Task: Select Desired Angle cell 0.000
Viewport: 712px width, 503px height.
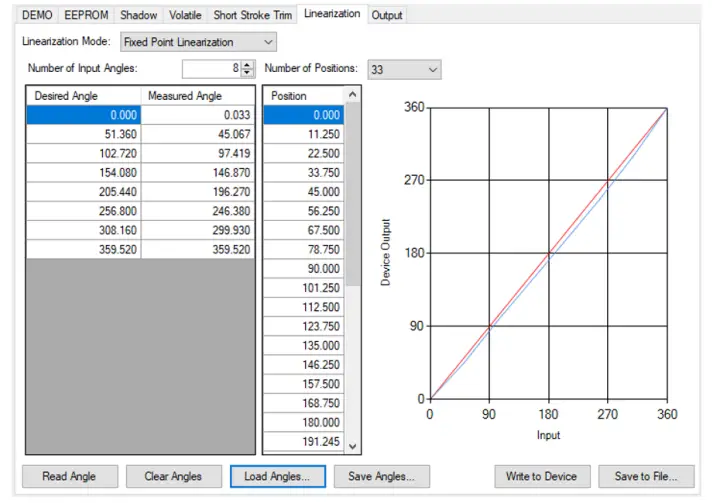Action: [x=84, y=115]
